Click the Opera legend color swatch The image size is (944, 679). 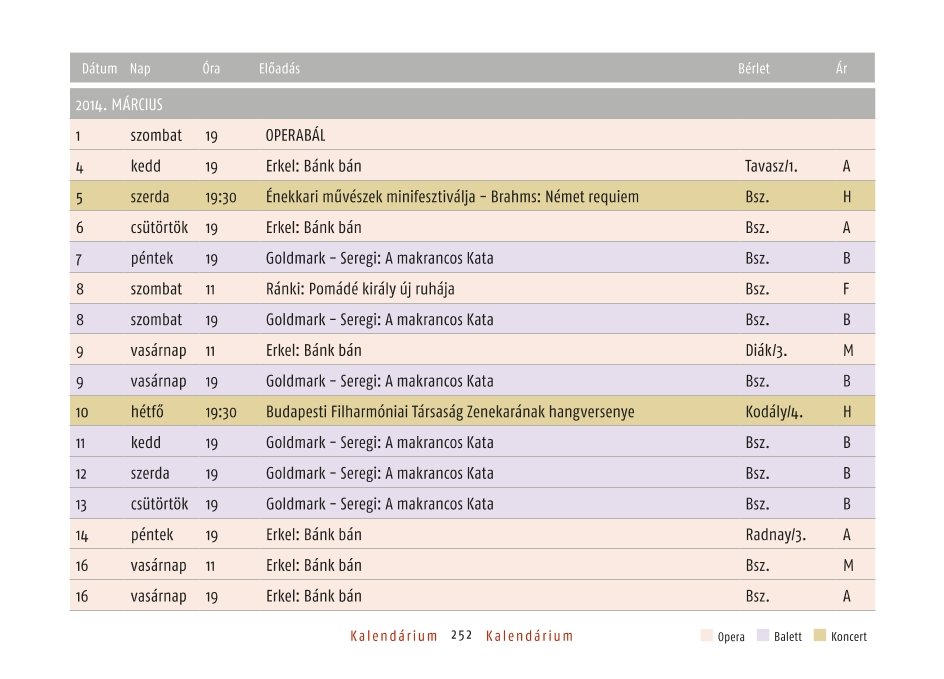(707, 636)
